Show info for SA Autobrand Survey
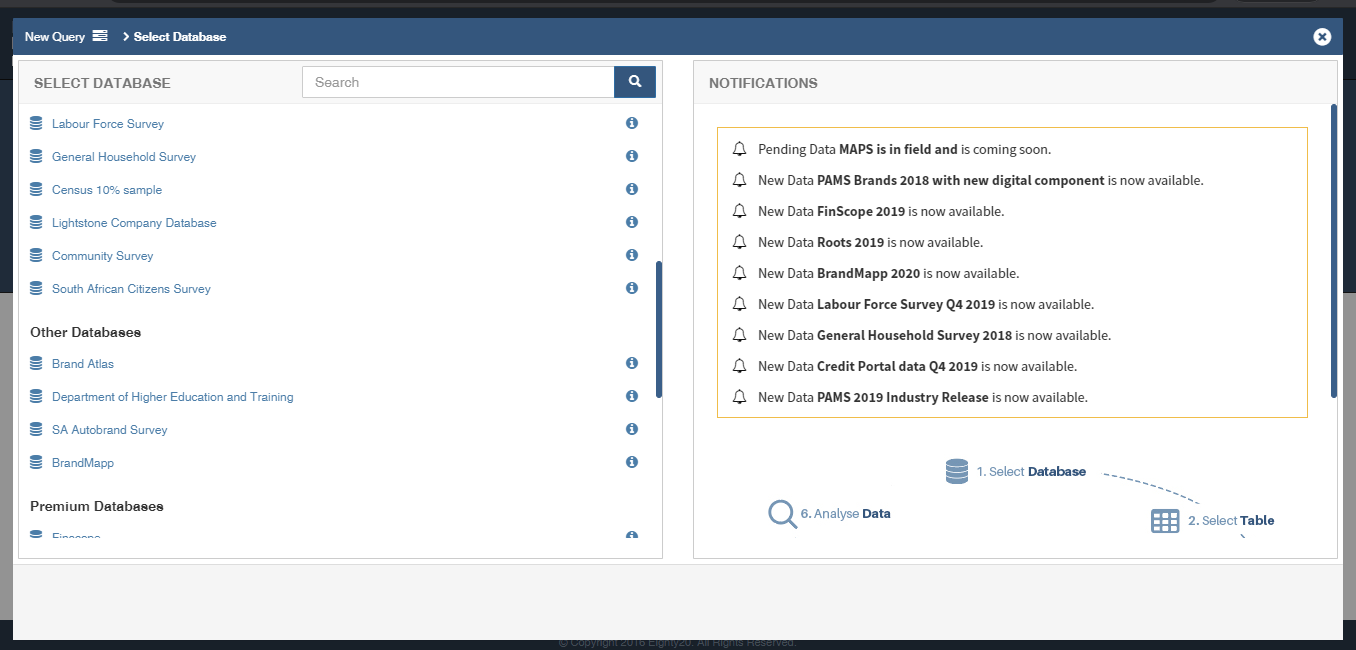Screen dimensions: 1356x650 (632, 429)
